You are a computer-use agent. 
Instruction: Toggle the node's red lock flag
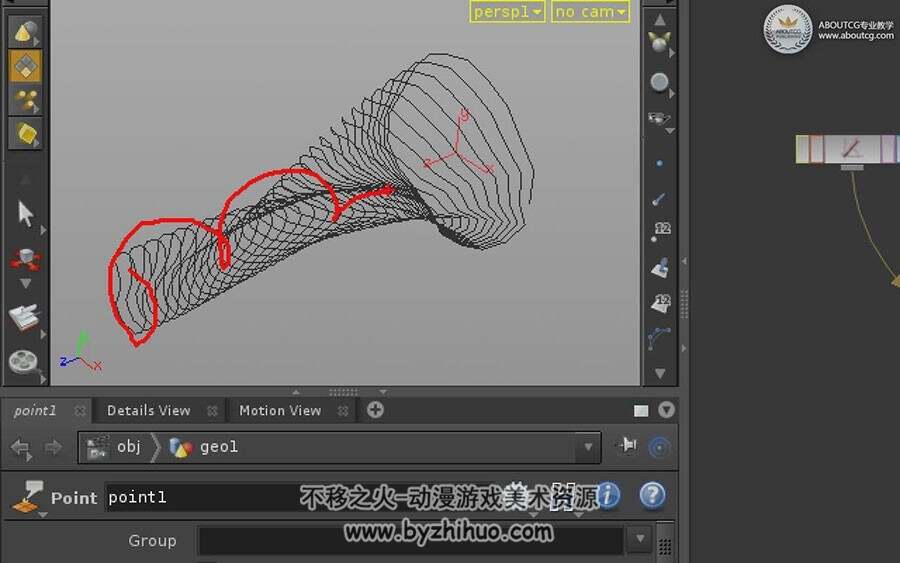[817, 149]
